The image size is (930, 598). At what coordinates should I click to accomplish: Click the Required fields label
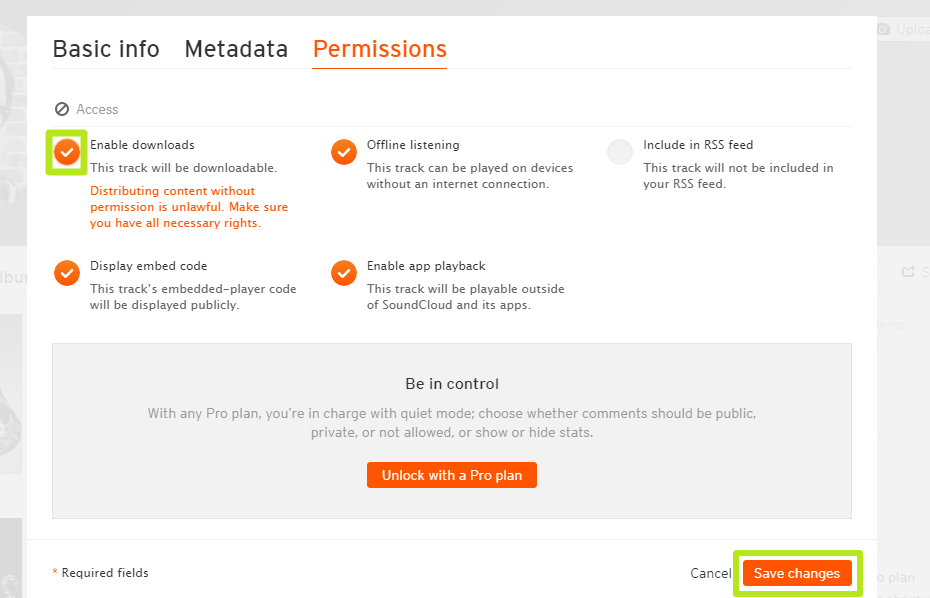100,572
